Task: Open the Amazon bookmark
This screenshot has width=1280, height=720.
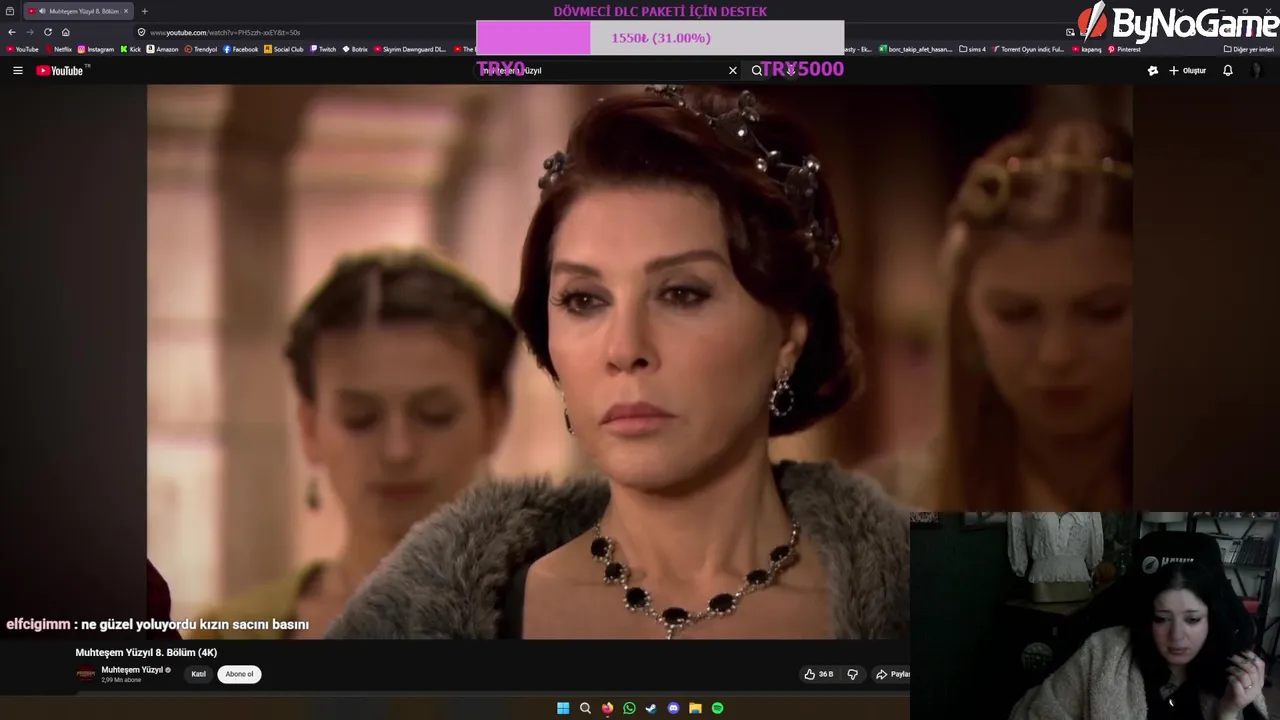Action: point(163,49)
